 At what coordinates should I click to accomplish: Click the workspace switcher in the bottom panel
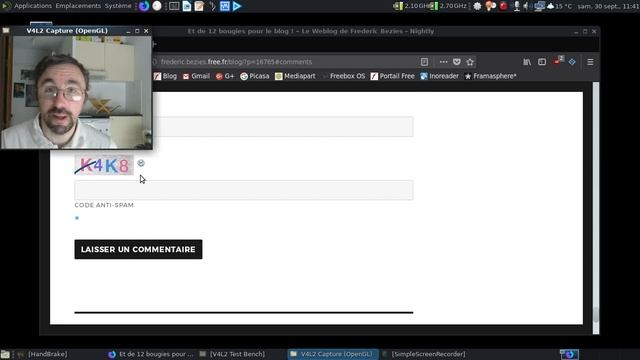569,354
